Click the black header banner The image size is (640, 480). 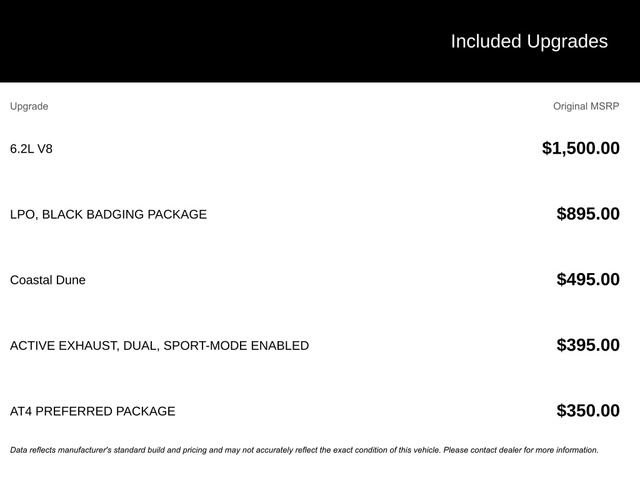[x=320, y=41]
